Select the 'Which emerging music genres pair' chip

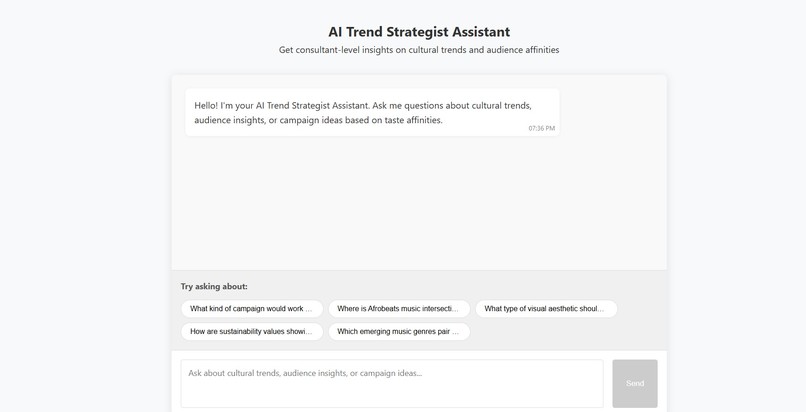point(398,332)
